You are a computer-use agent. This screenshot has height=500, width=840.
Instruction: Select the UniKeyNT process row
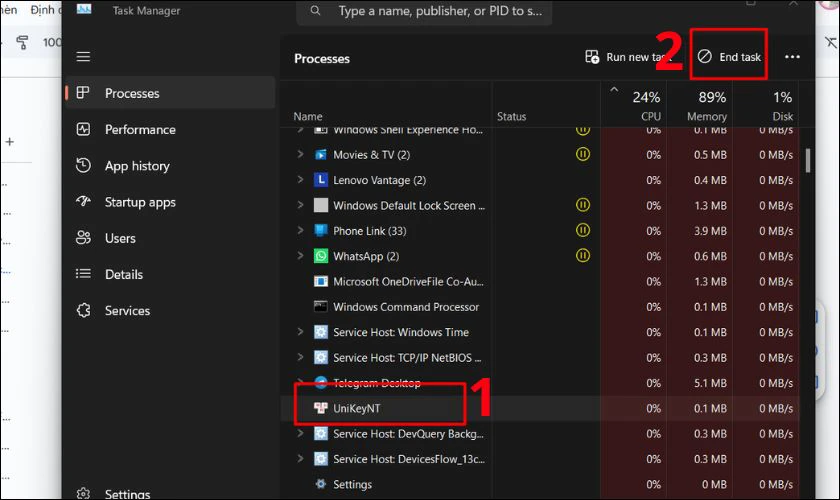coord(542,408)
